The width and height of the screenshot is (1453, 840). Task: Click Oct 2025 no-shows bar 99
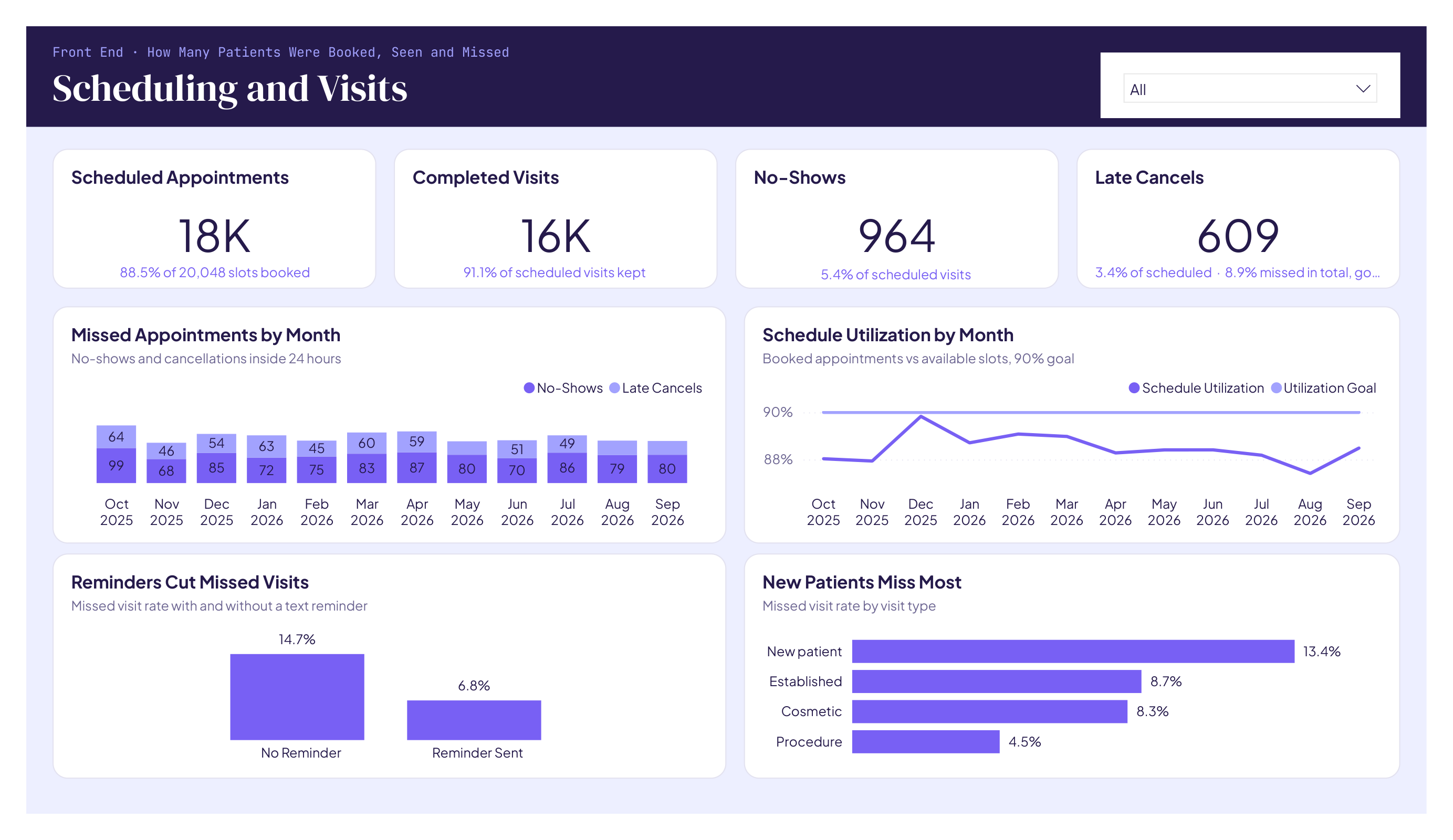[x=116, y=466]
